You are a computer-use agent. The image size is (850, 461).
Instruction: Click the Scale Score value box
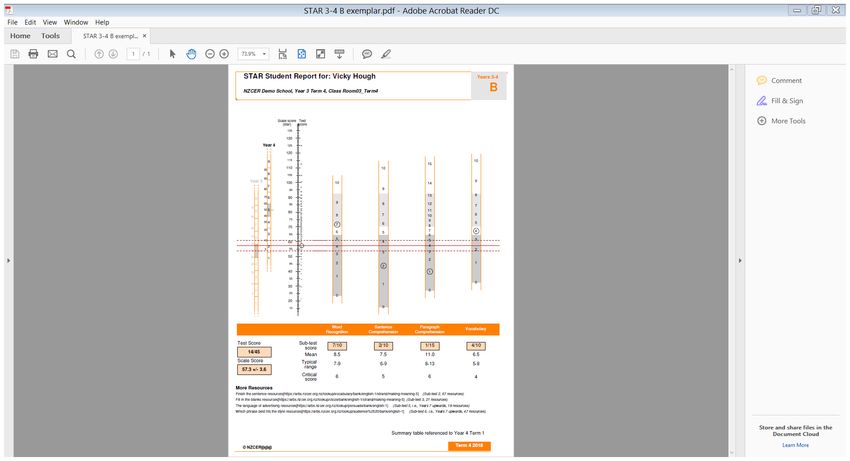[254, 369]
